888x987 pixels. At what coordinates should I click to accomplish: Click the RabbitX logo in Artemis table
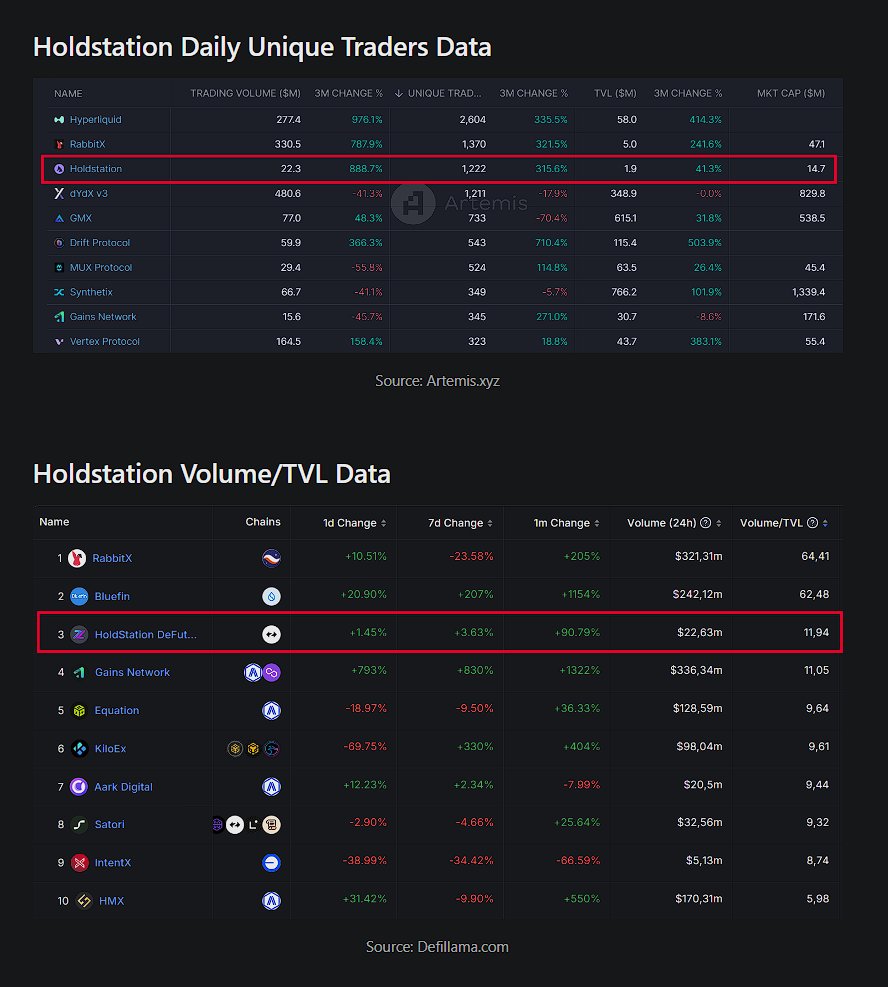tap(59, 144)
